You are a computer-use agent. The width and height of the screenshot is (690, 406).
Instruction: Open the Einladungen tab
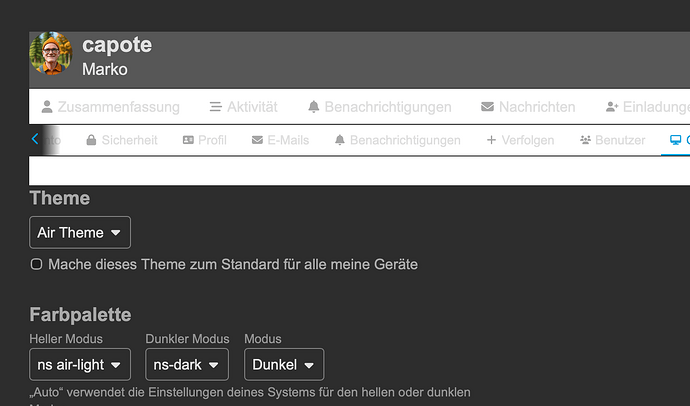648,107
